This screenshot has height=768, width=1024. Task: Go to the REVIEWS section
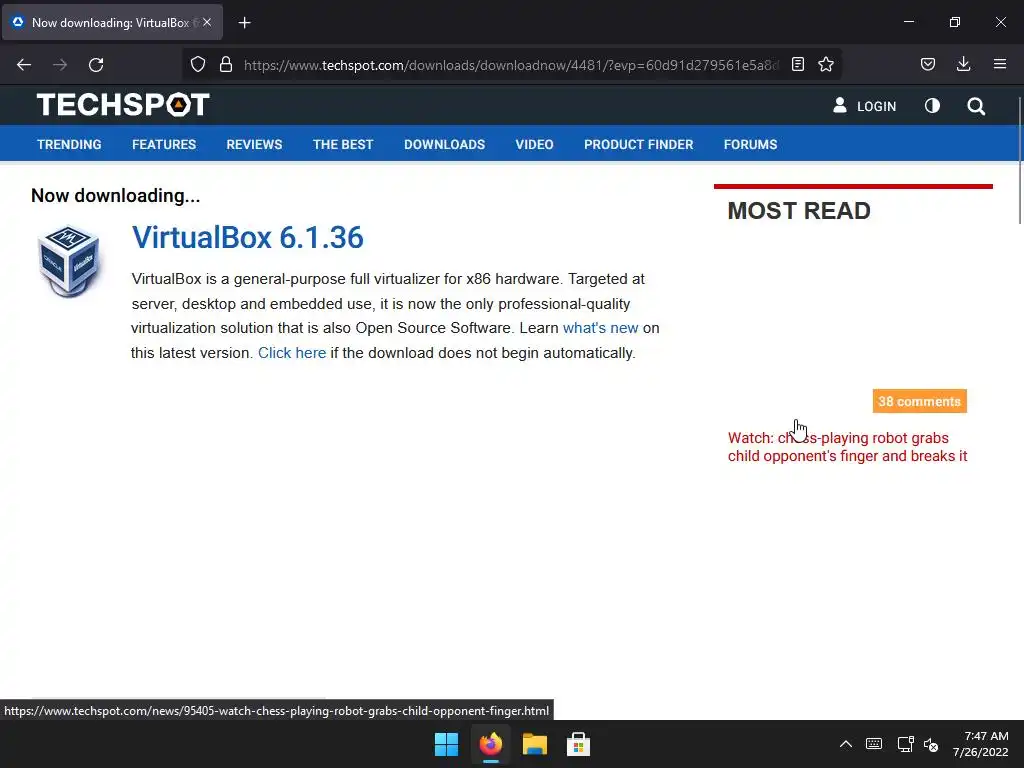click(254, 144)
